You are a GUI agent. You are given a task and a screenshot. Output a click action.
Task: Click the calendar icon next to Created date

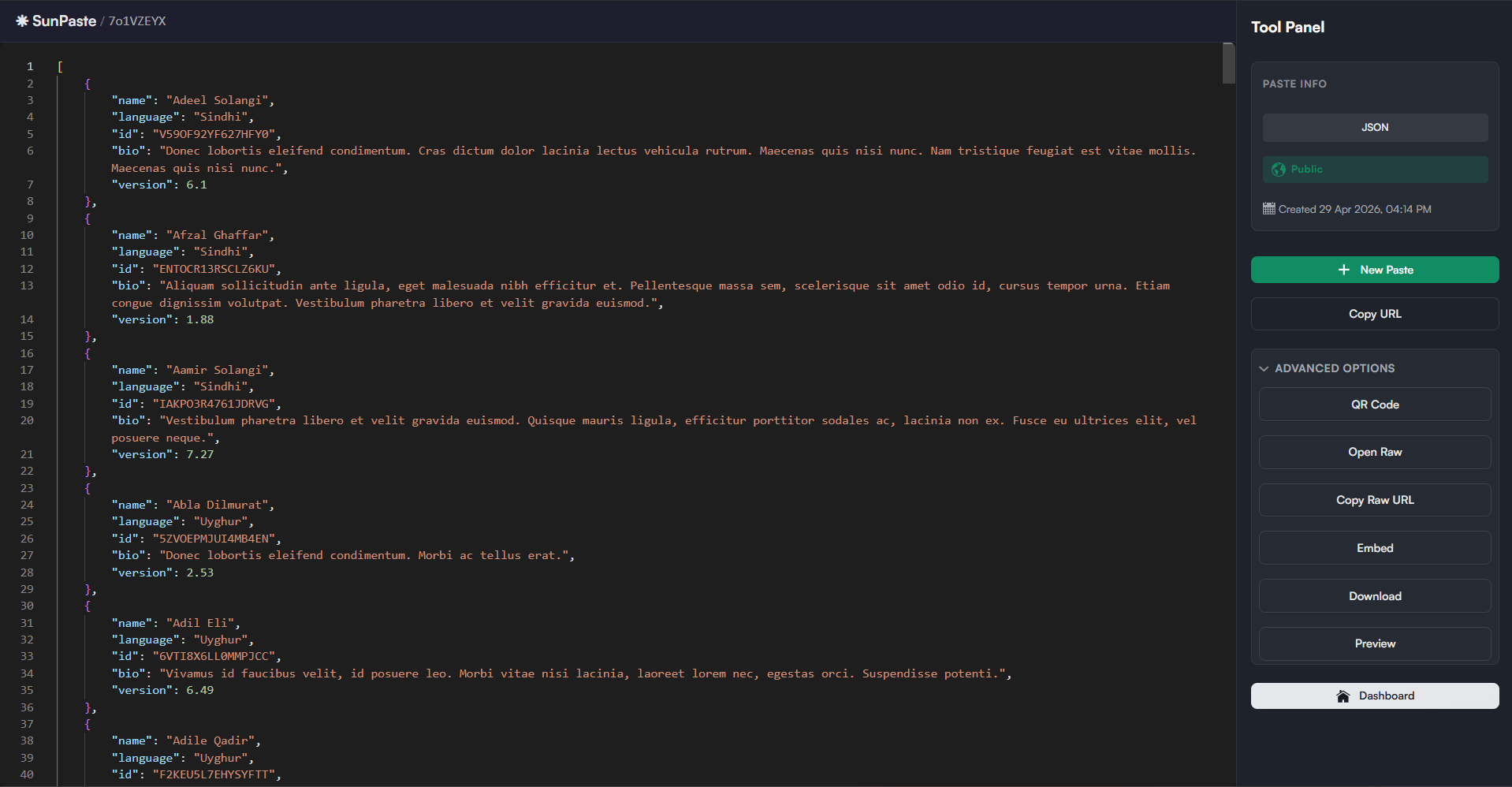pyautogui.click(x=1269, y=209)
